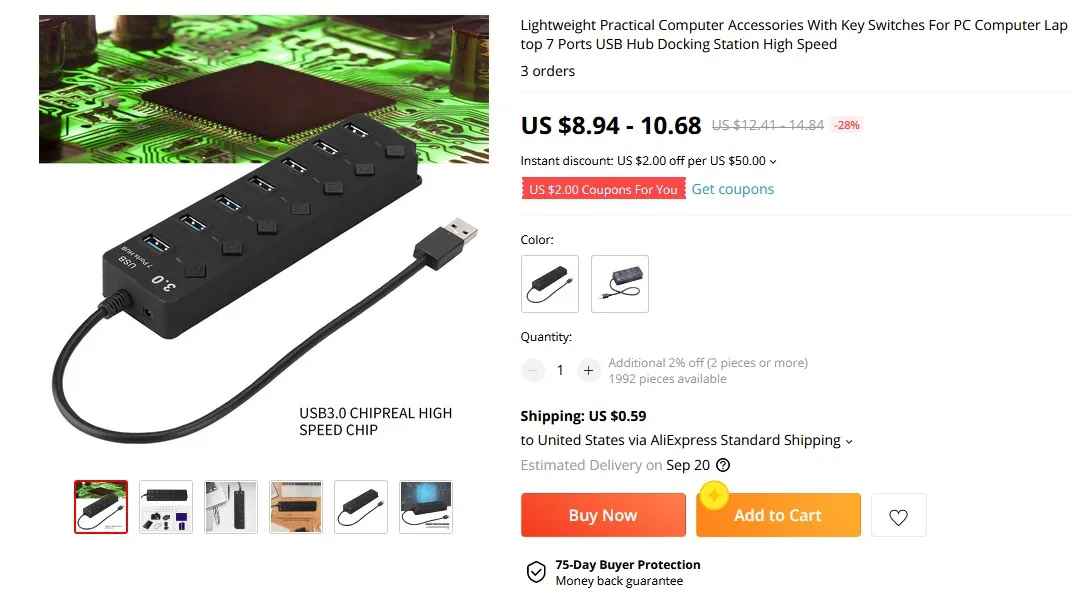The width and height of the screenshot is (1085, 600).
Task: Select fourth thumbnail with hub on wooden desk
Action: [296, 507]
